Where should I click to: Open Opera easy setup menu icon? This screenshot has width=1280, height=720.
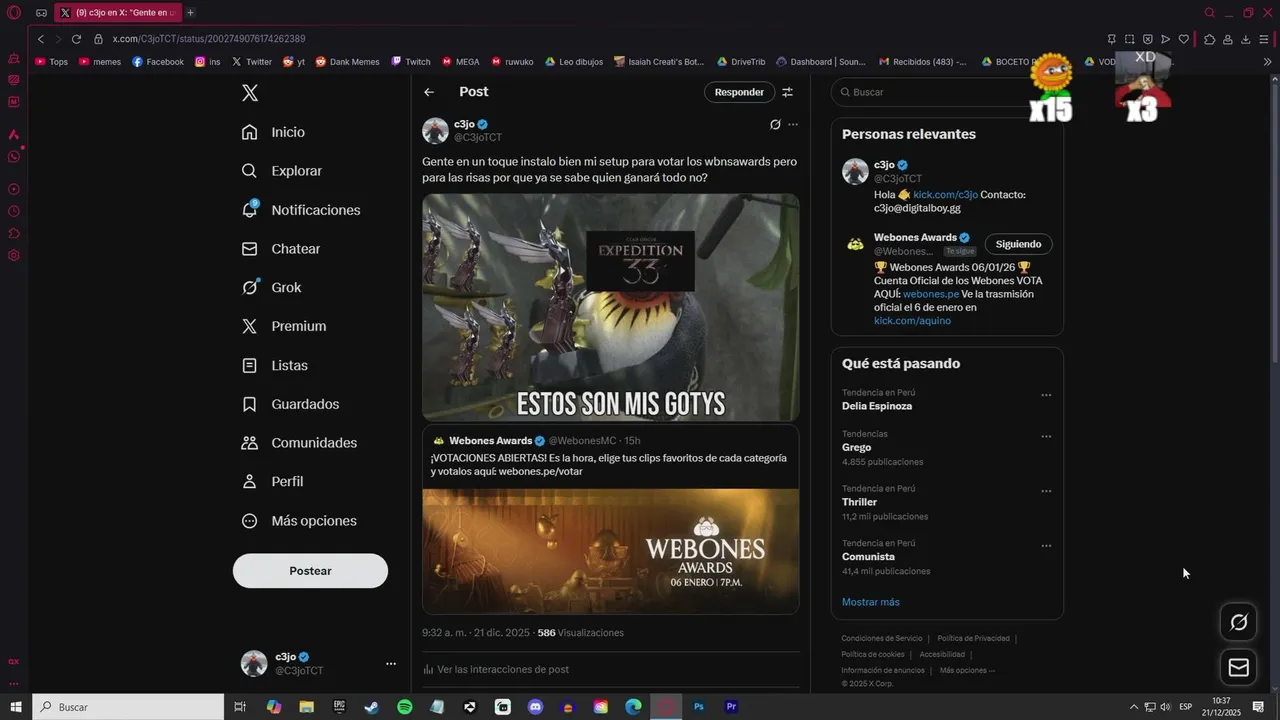click(x=1264, y=39)
